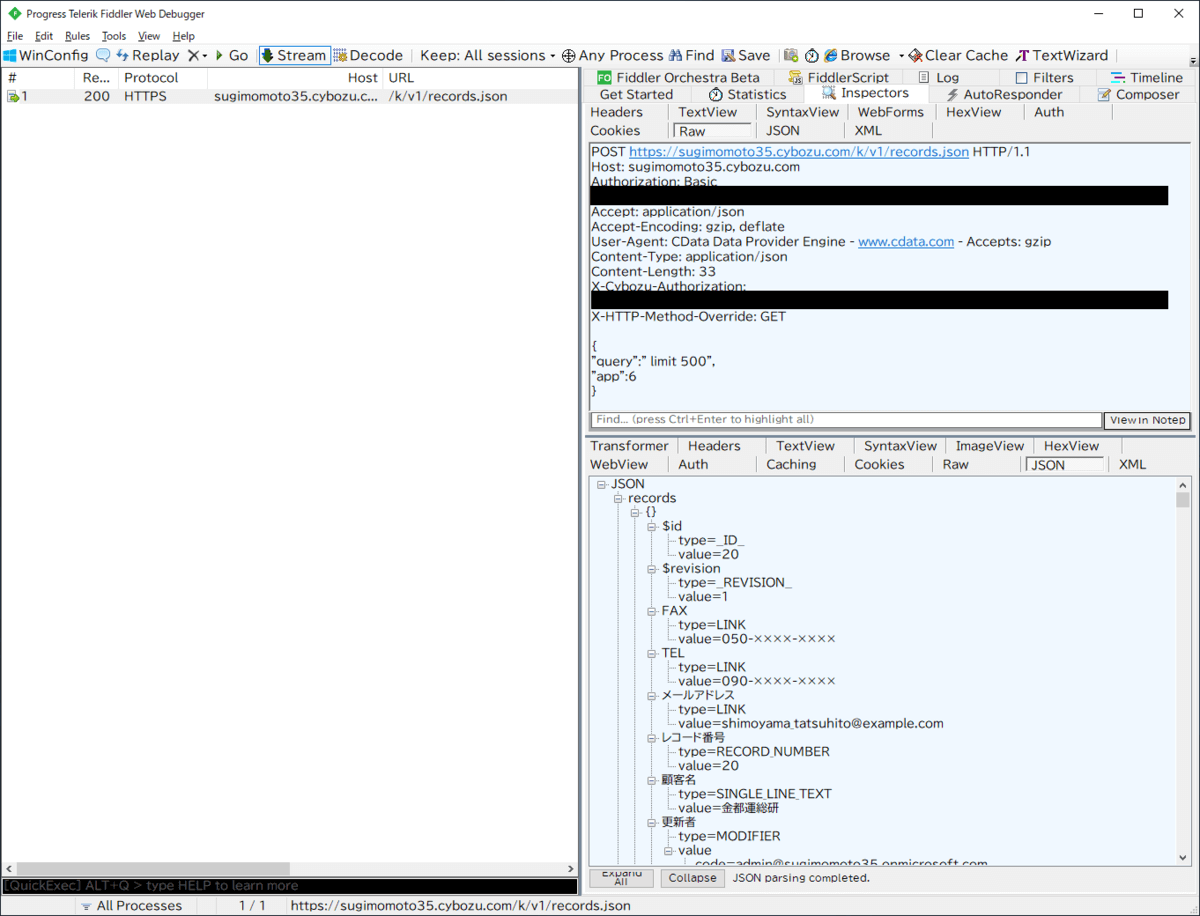Collapse the 顧客名 tree node
Image resolution: width=1200 pixels, height=916 pixels.
click(x=652, y=779)
